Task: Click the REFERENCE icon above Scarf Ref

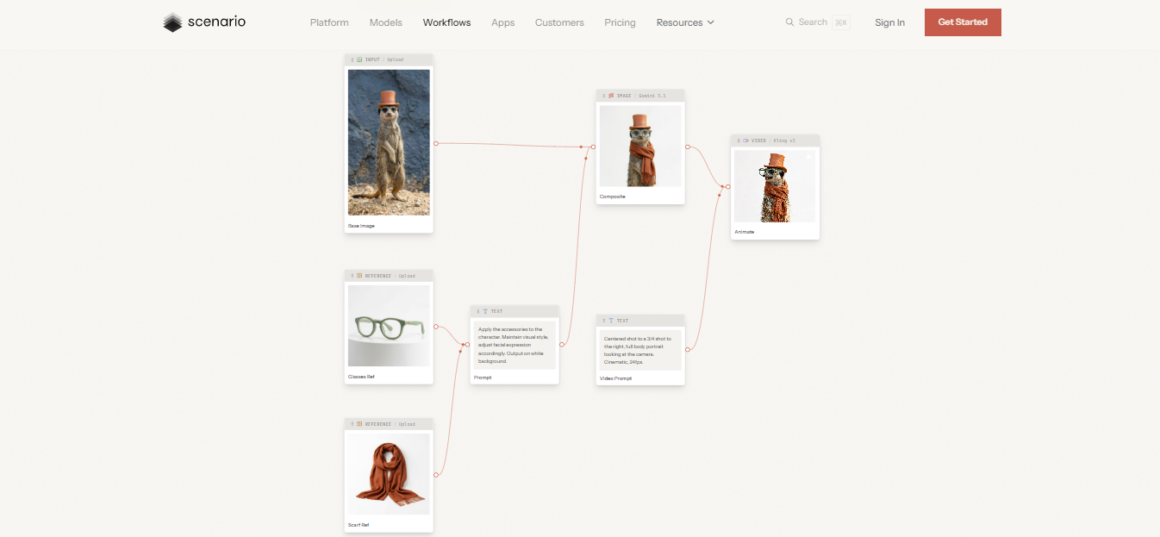Action: [x=360, y=424]
